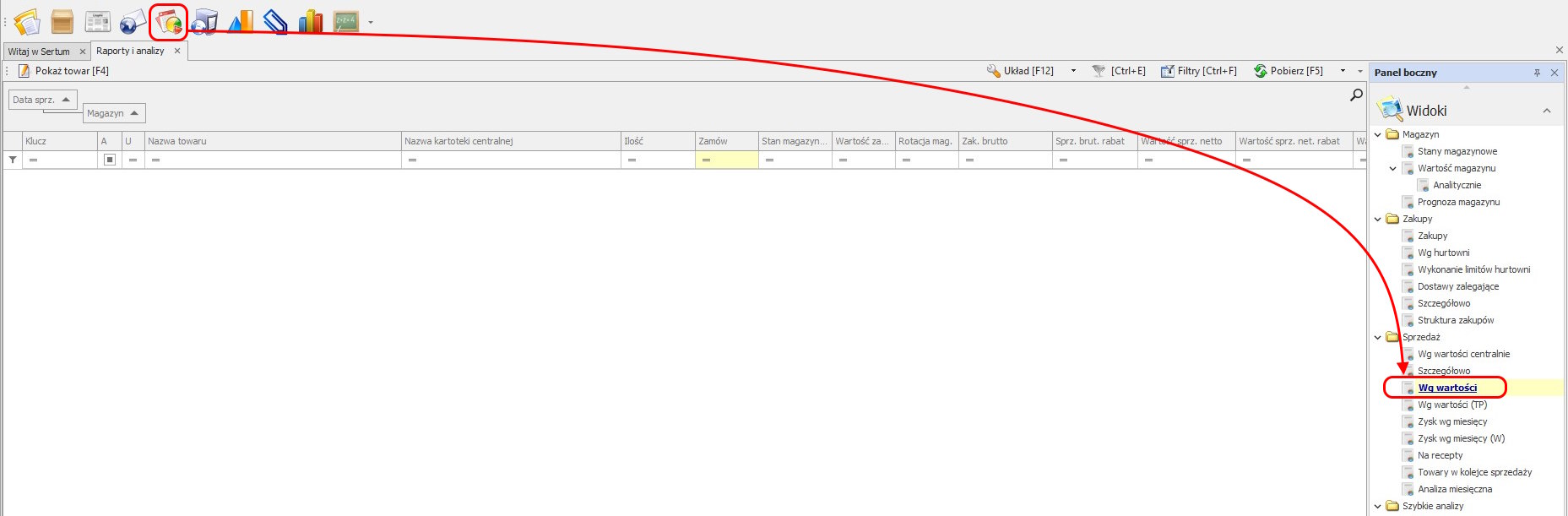Open Filtry [Ctrl+F] panel
This screenshot has height=516, width=1568.
1199,71
